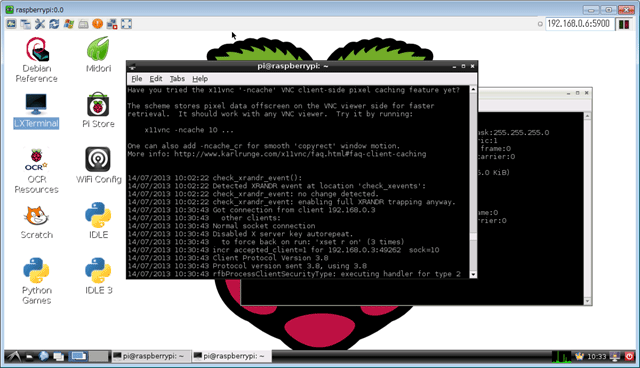Viewport: 640px width, 368px height.
Task: Click the orange exclamation VNC toolbar icon
Action: pos(97,24)
